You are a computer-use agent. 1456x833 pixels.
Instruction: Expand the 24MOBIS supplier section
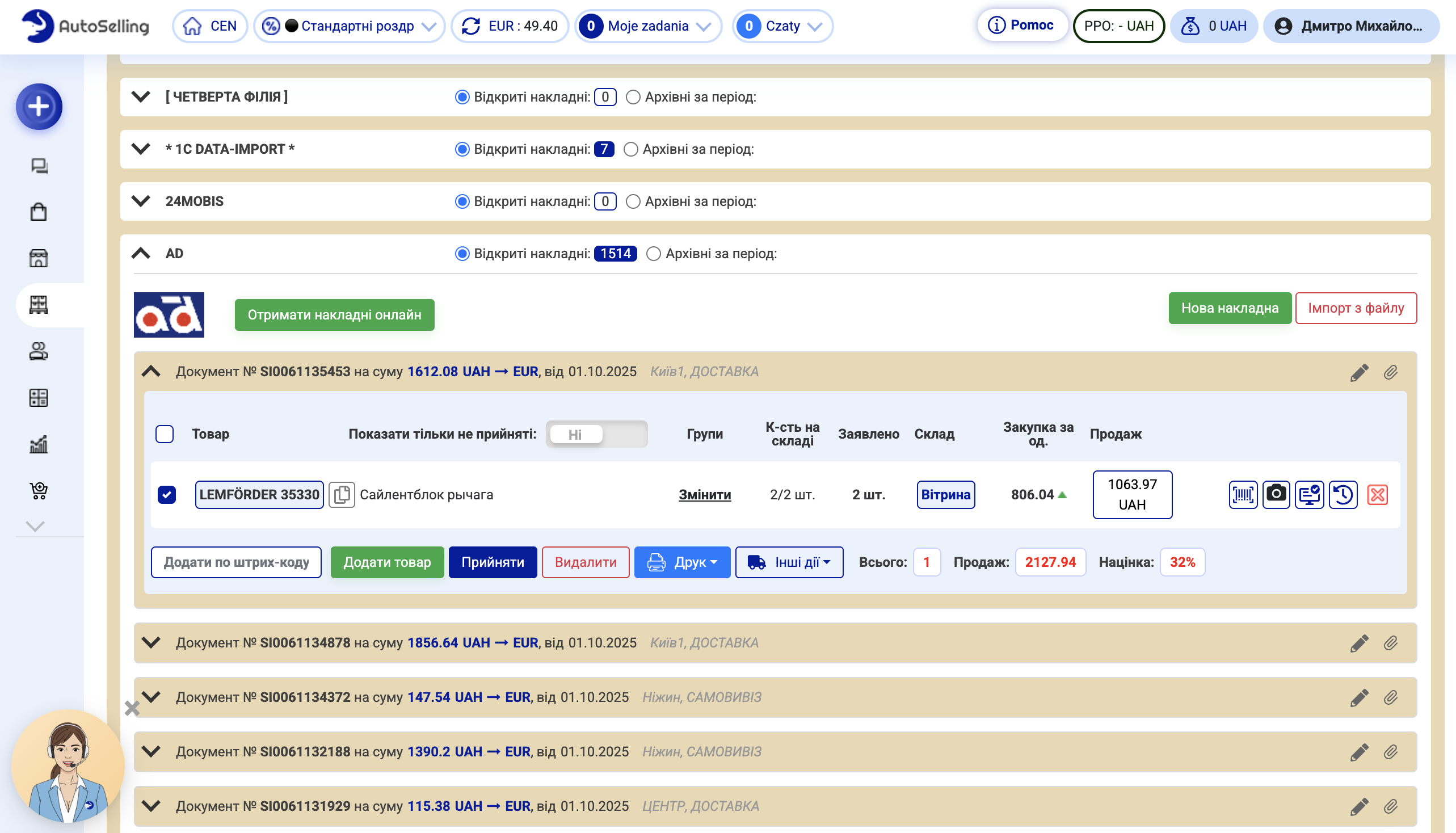click(x=141, y=201)
